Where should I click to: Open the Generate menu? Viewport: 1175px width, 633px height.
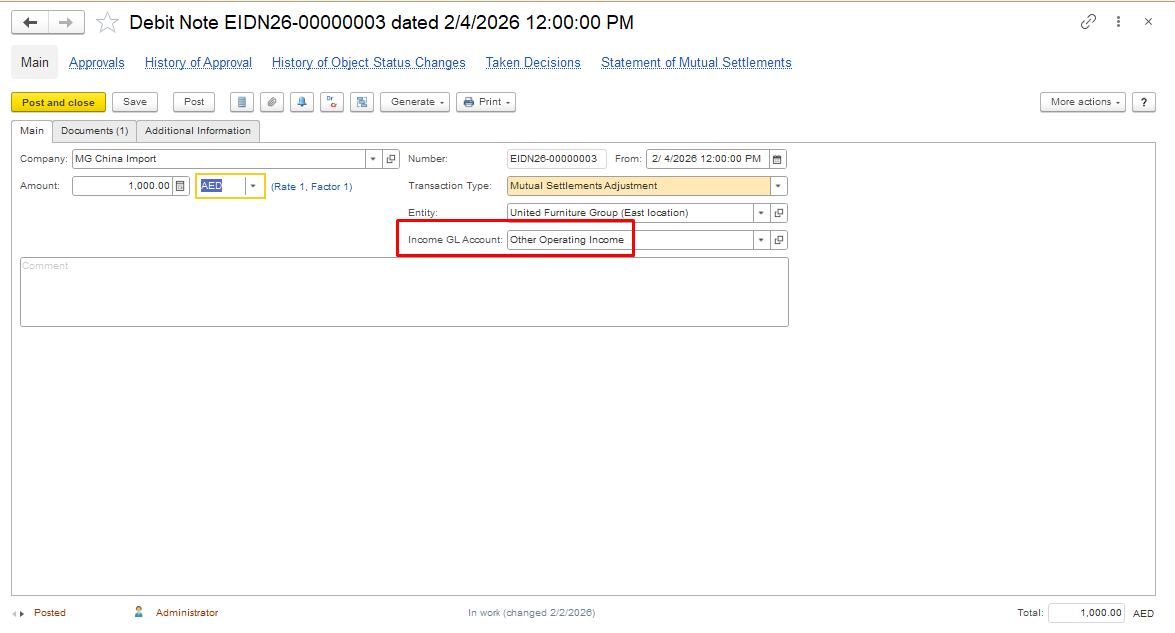click(x=414, y=102)
